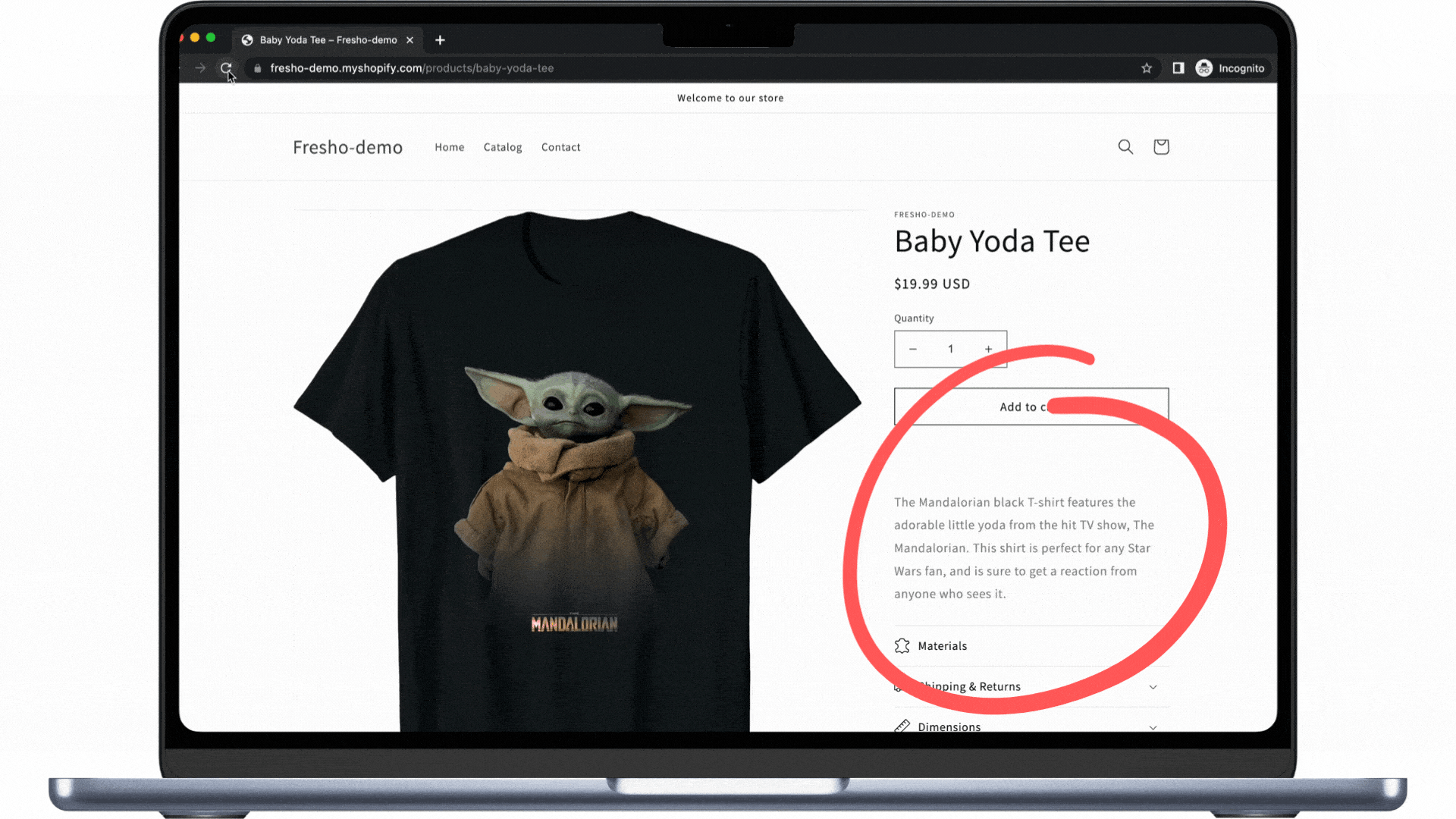Viewport: 1456px width, 819px height.
Task: Open the Contact menu link
Action: pyautogui.click(x=560, y=147)
